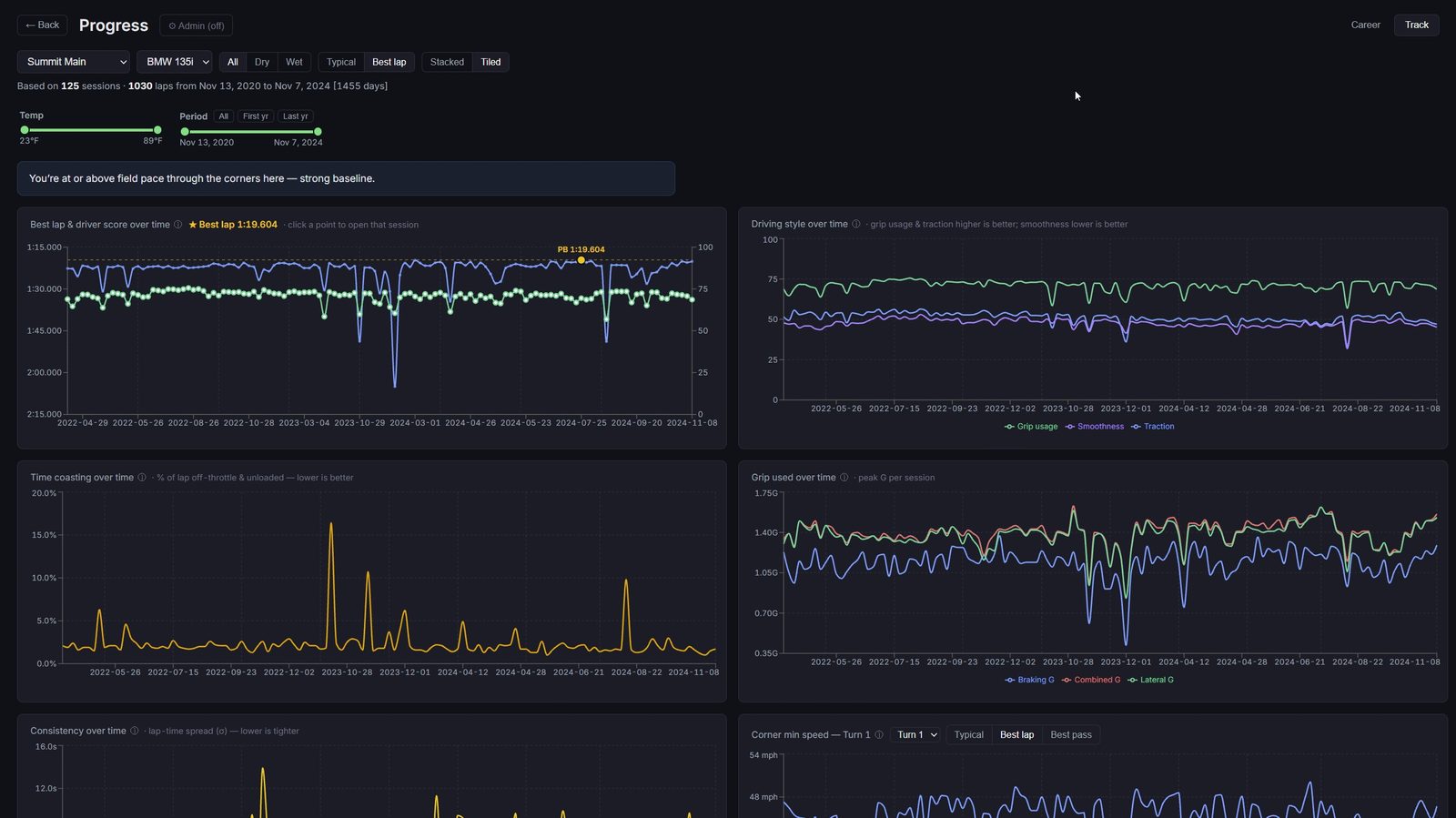Choose the Stacked layout

(x=447, y=62)
